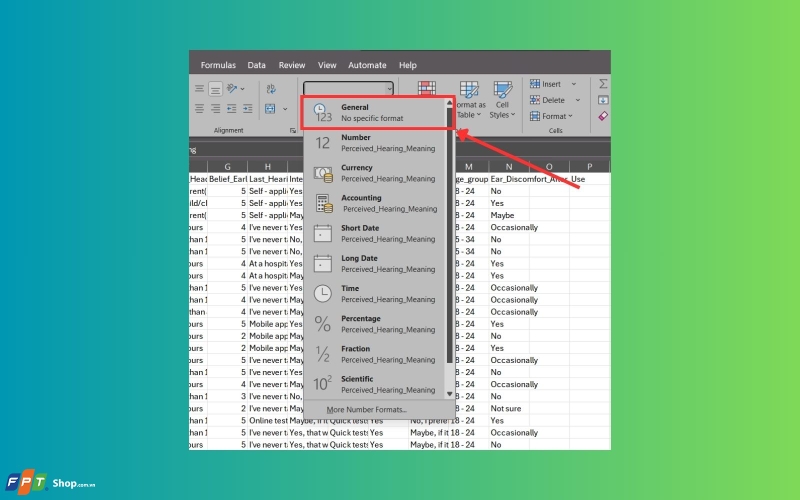Open the Alignment settings dialog launcher

(x=293, y=131)
